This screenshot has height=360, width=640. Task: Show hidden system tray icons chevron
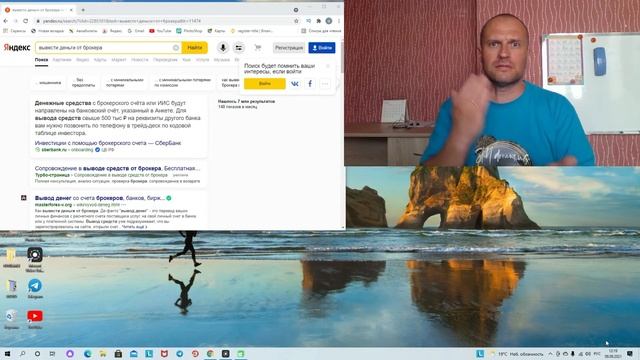[x=550, y=354]
